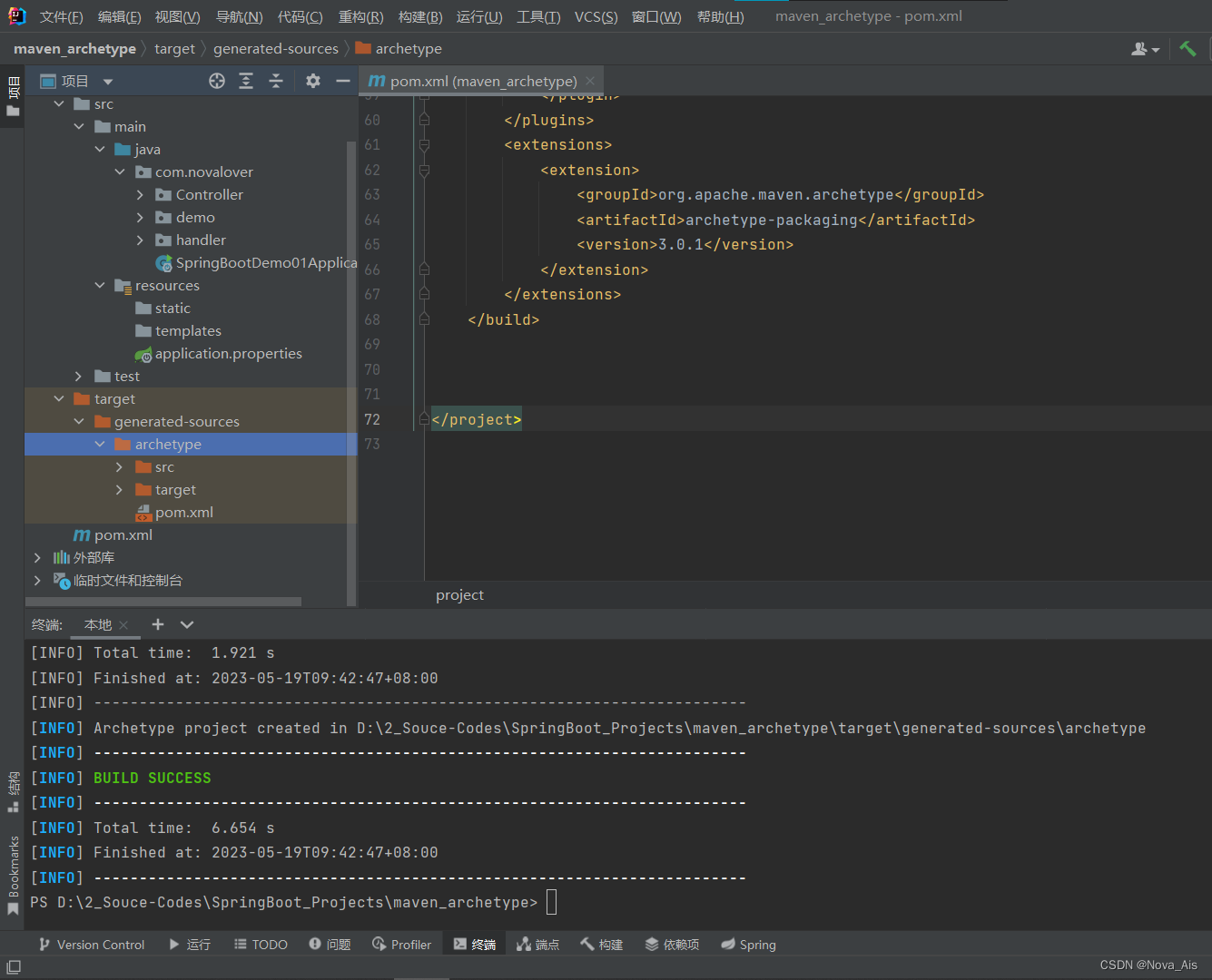Expand the 外部库 (External Libraries) node
The width and height of the screenshot is (1212, 980).
[x=36, y=557]
